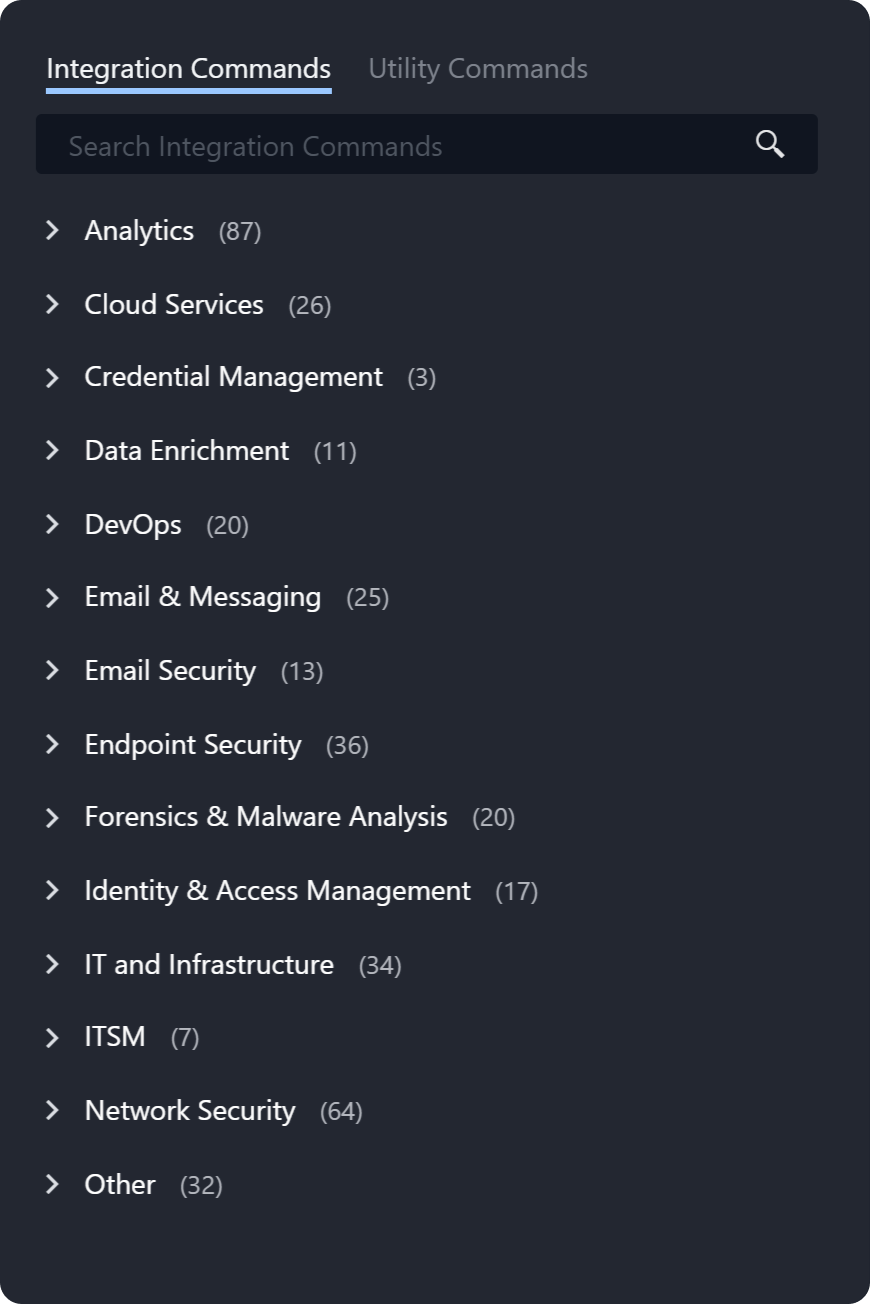
Task: Open the Forensics & Malware Analysis label
Action: [x=266, y=817]
